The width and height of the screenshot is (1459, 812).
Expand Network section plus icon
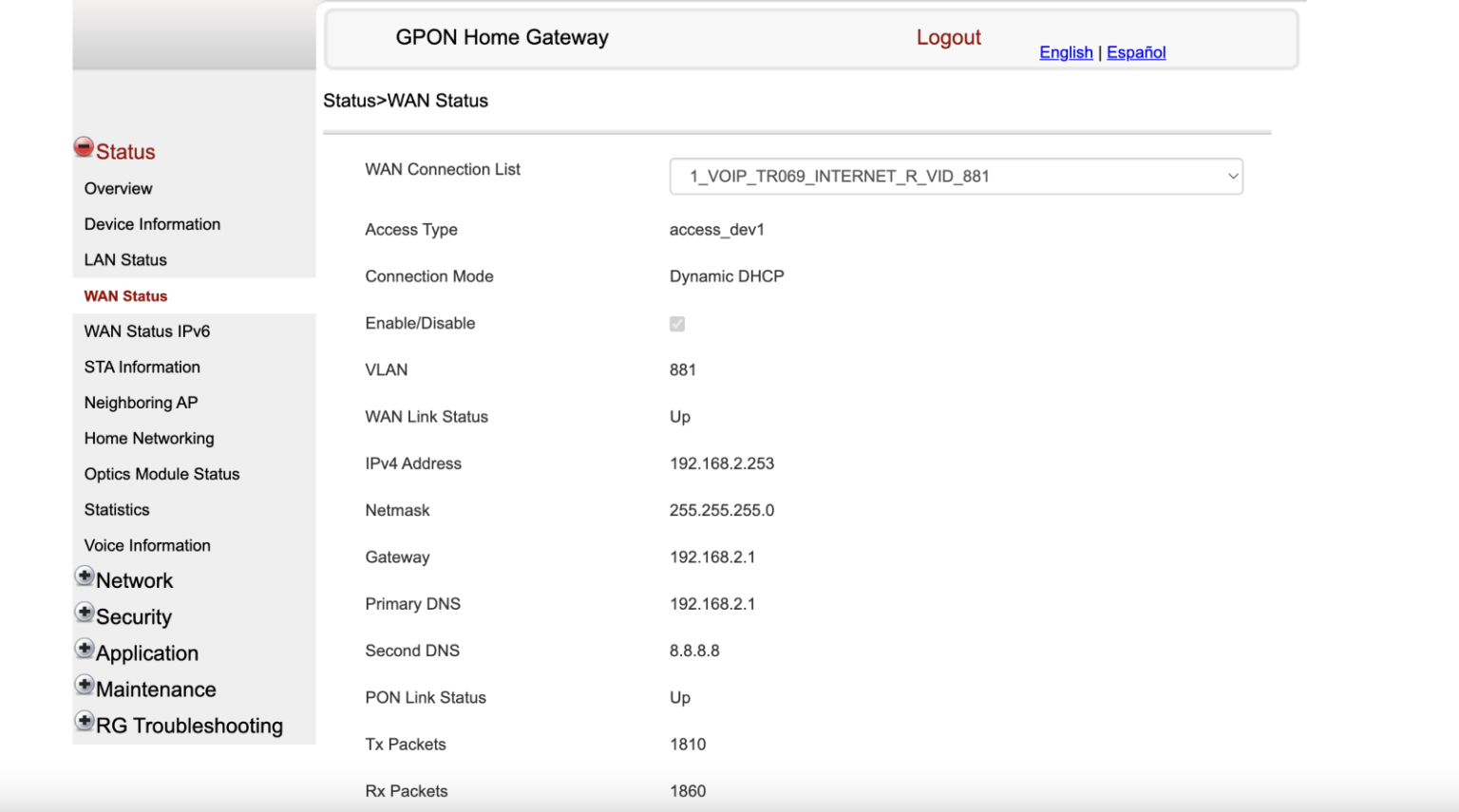(x=85, y=576)
